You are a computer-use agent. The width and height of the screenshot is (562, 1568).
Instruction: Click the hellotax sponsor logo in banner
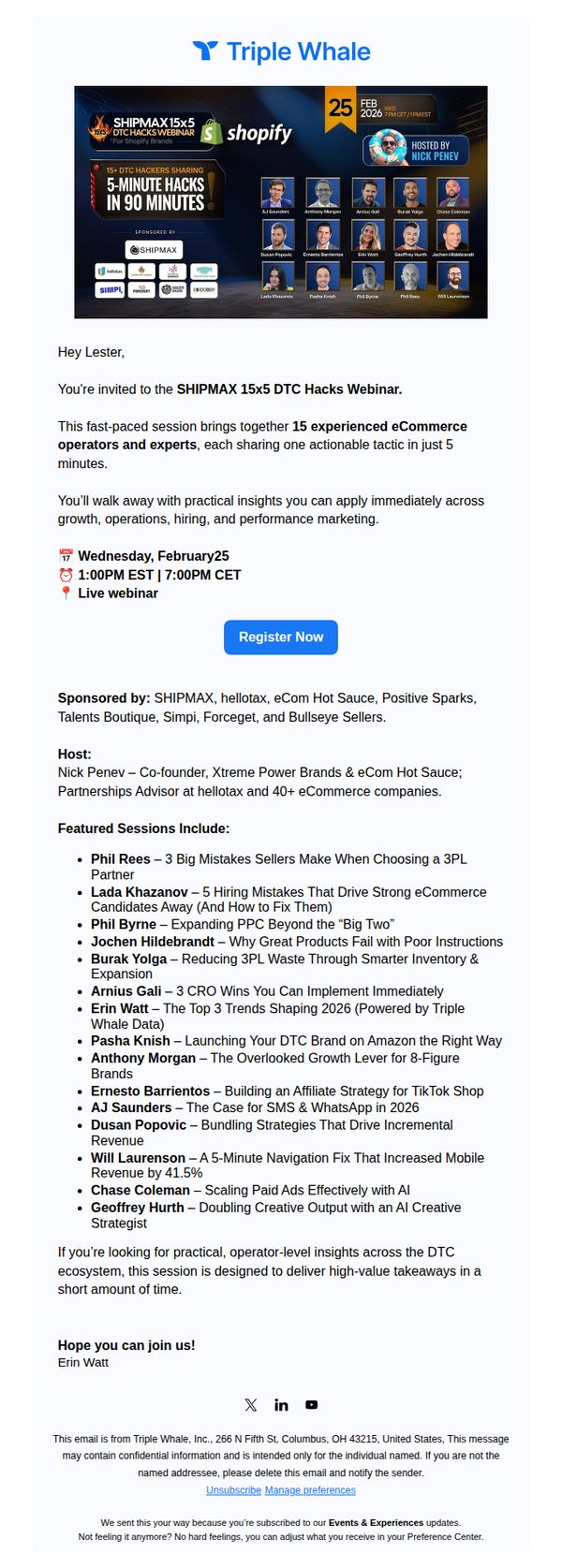pyautogui.click(x=111, y=271)
